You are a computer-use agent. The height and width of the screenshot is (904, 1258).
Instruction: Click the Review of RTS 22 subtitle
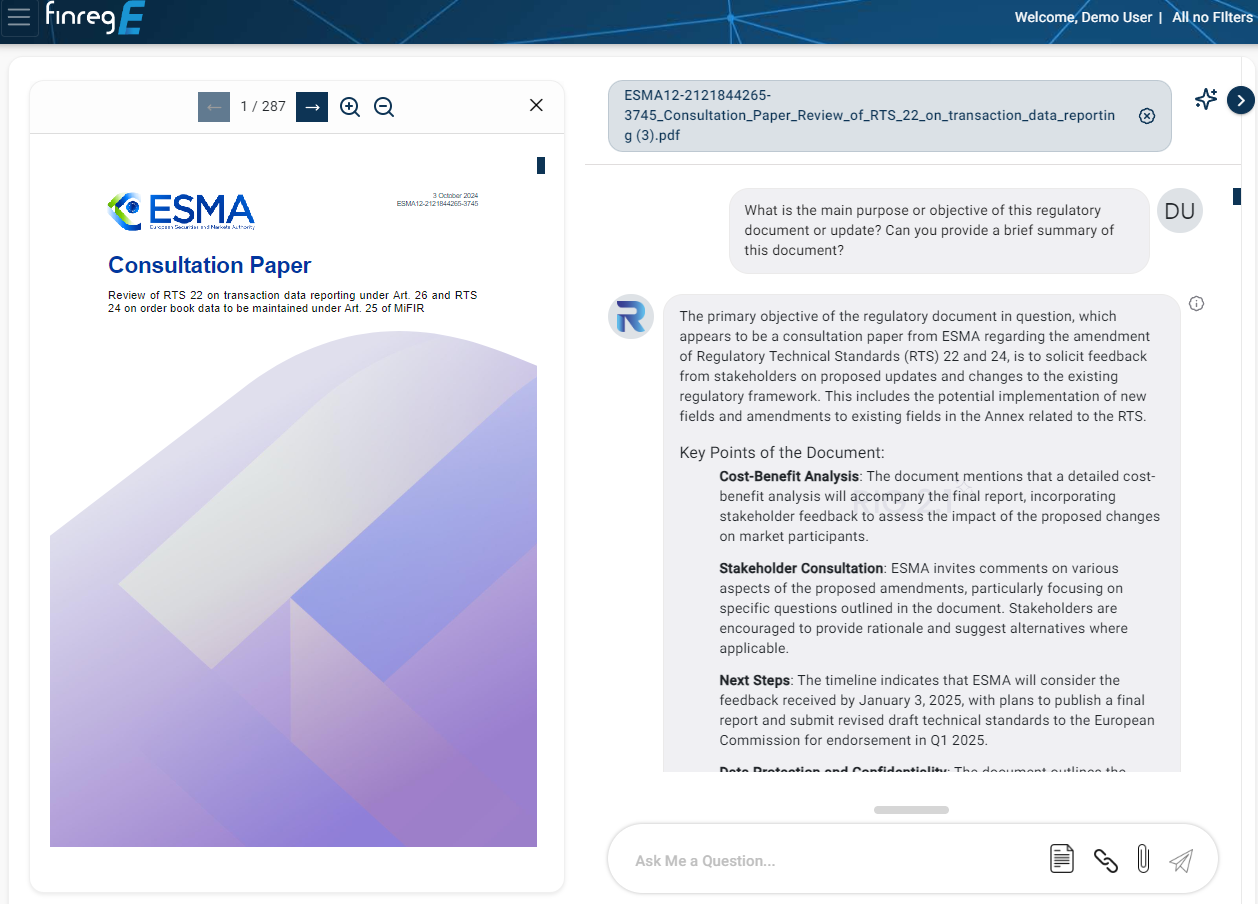point(293,301)
